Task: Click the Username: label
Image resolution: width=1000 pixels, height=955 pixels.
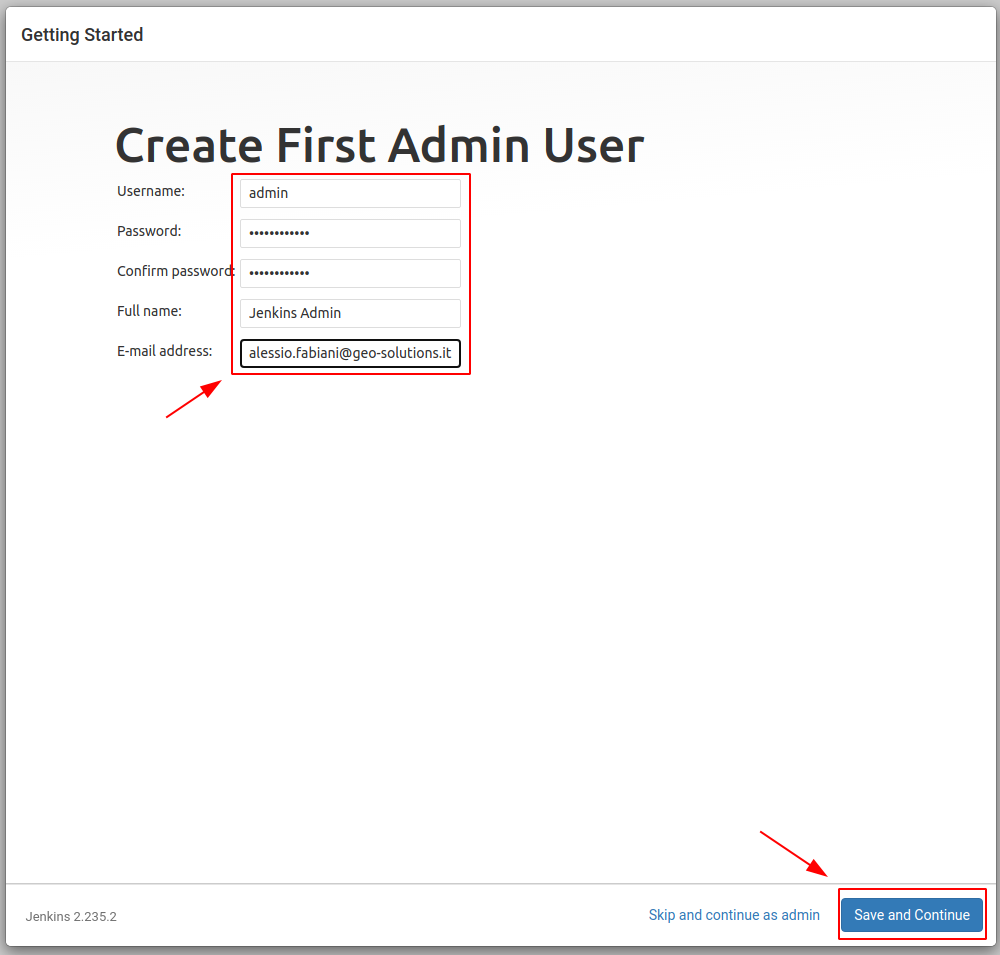Action: (151, 191)
